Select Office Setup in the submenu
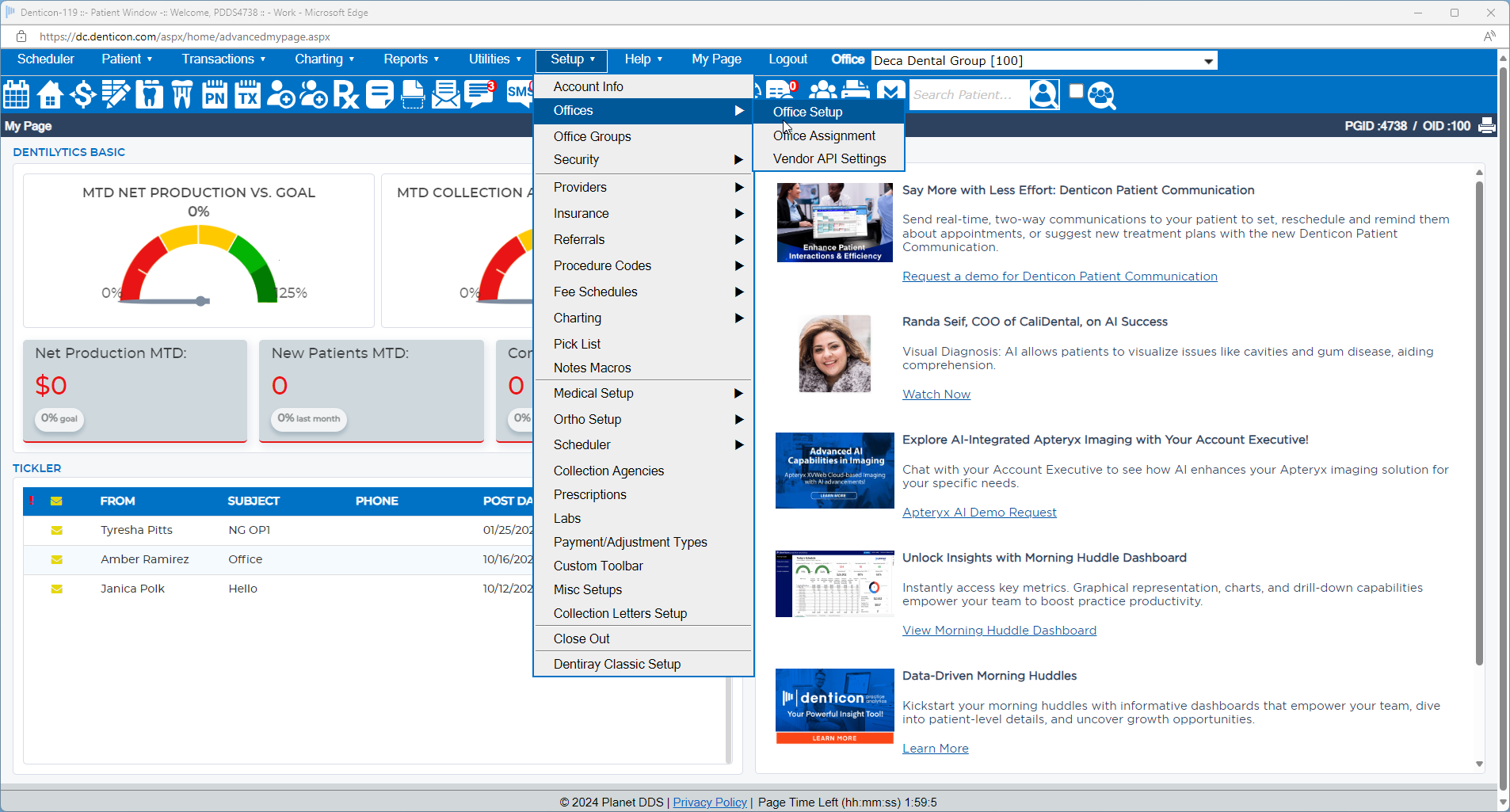Image resolution: width=1510 pixels, height=812 pixels. 829,112
